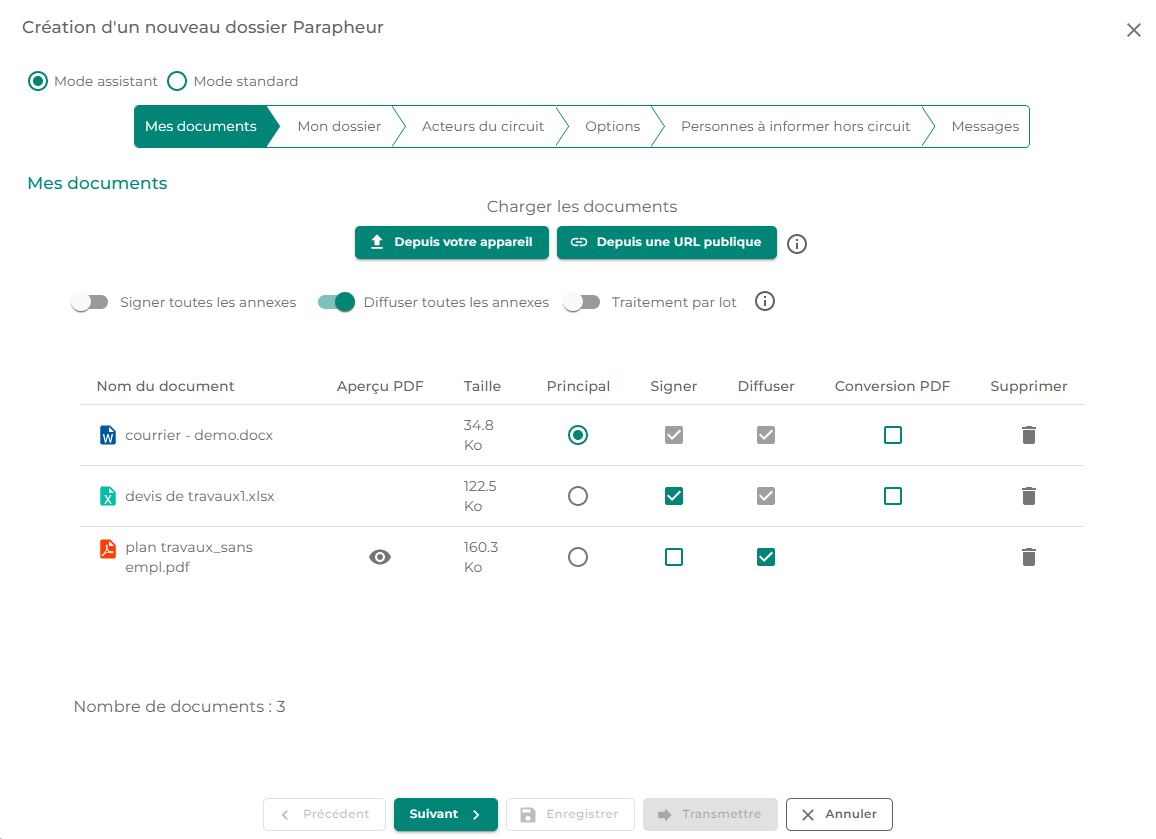Click Signer checkbox for courrier - demo.docx
Viewport: 1156px width, 839px height.
tap(674, 435)
